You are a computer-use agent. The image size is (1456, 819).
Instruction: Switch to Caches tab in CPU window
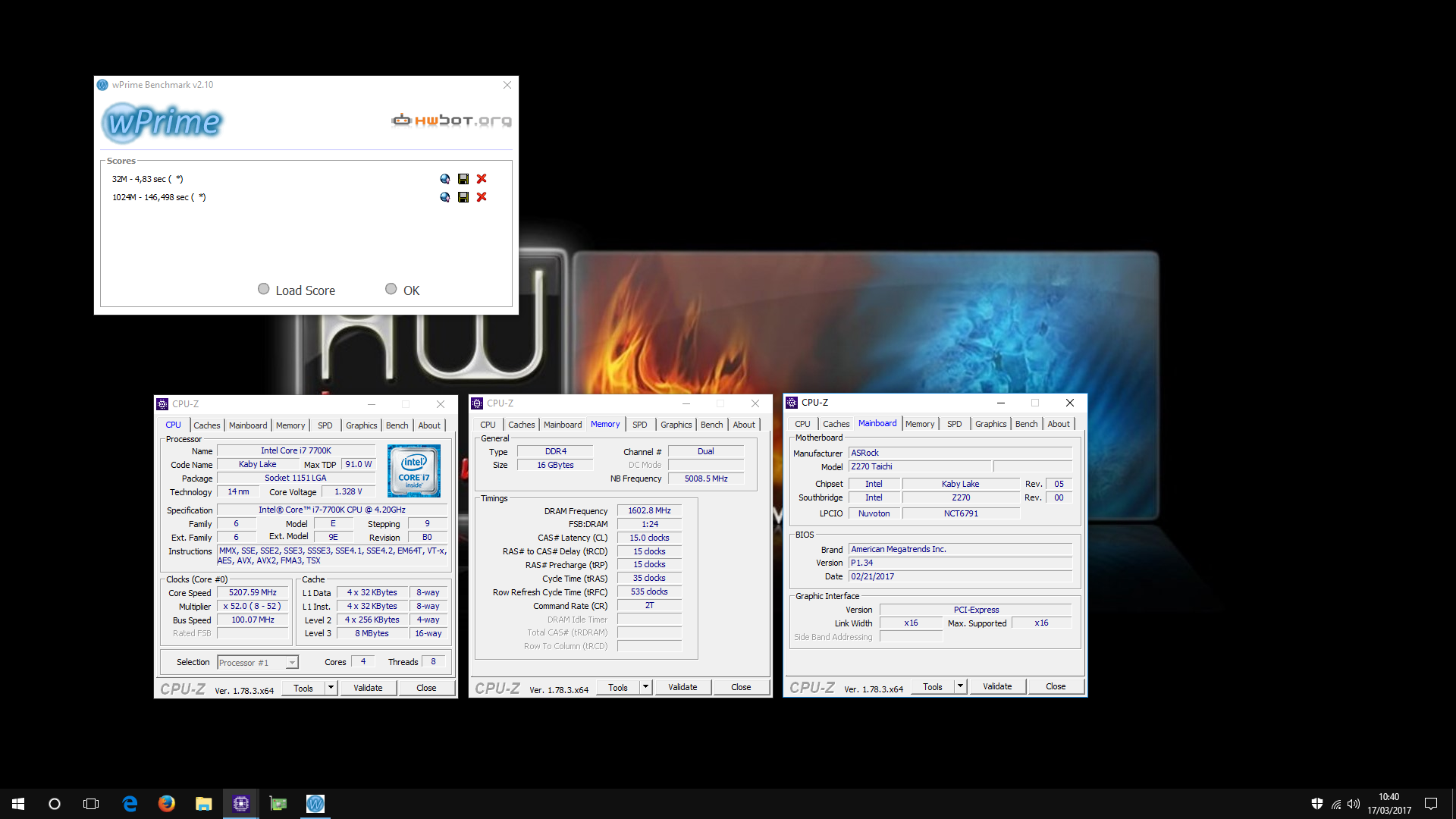click(x=206, y=425)
